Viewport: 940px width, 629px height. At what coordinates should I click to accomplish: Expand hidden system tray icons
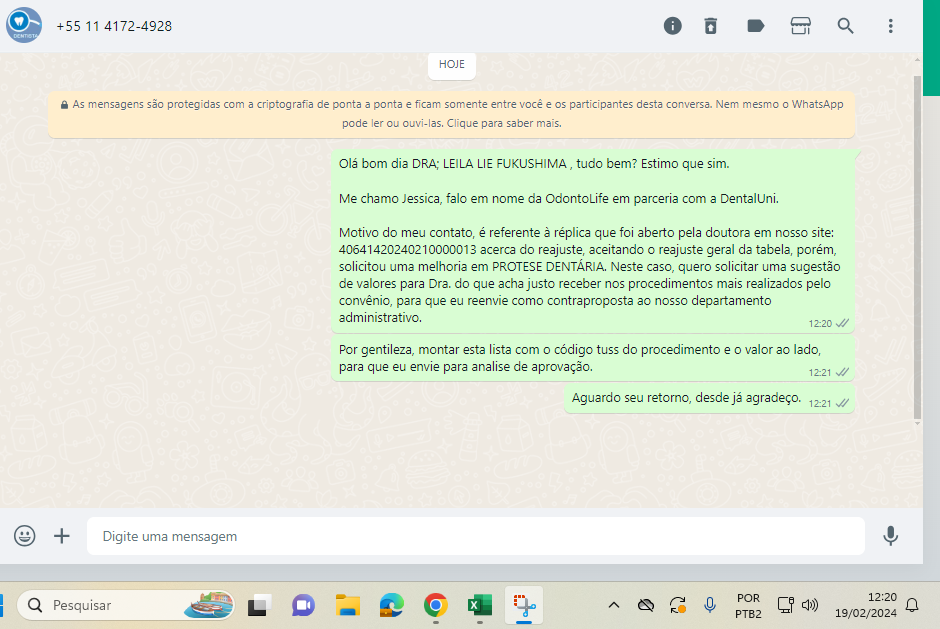(614, 606)
